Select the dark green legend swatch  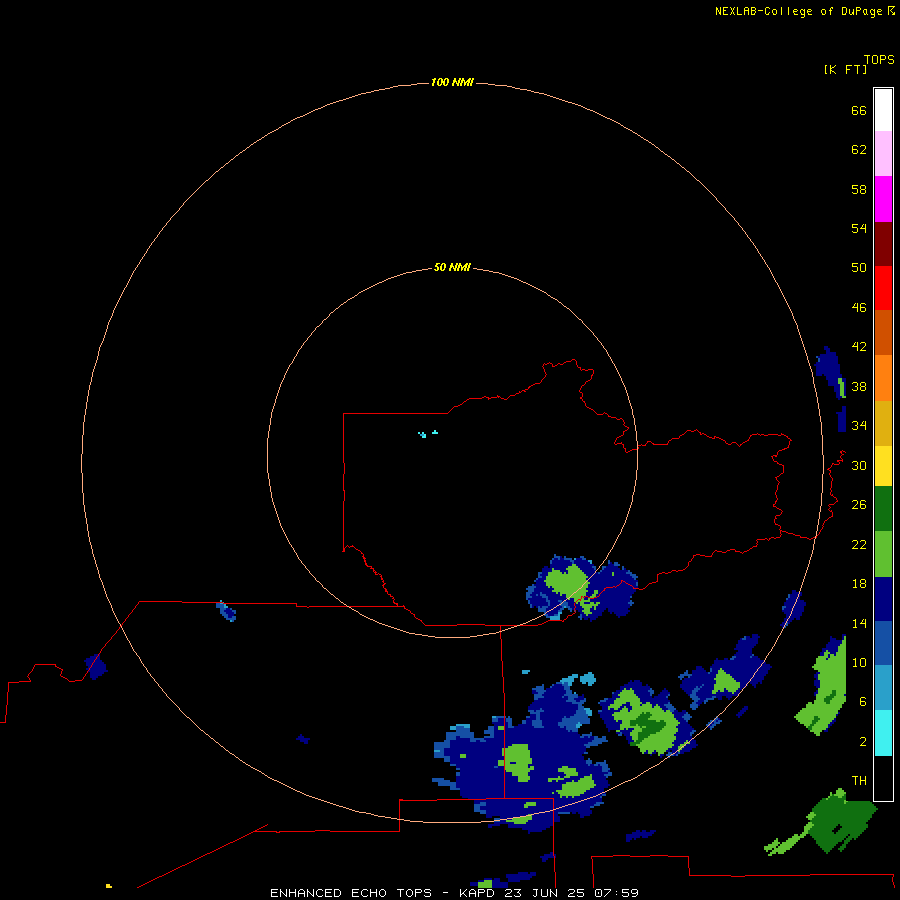tap(883, 509)
